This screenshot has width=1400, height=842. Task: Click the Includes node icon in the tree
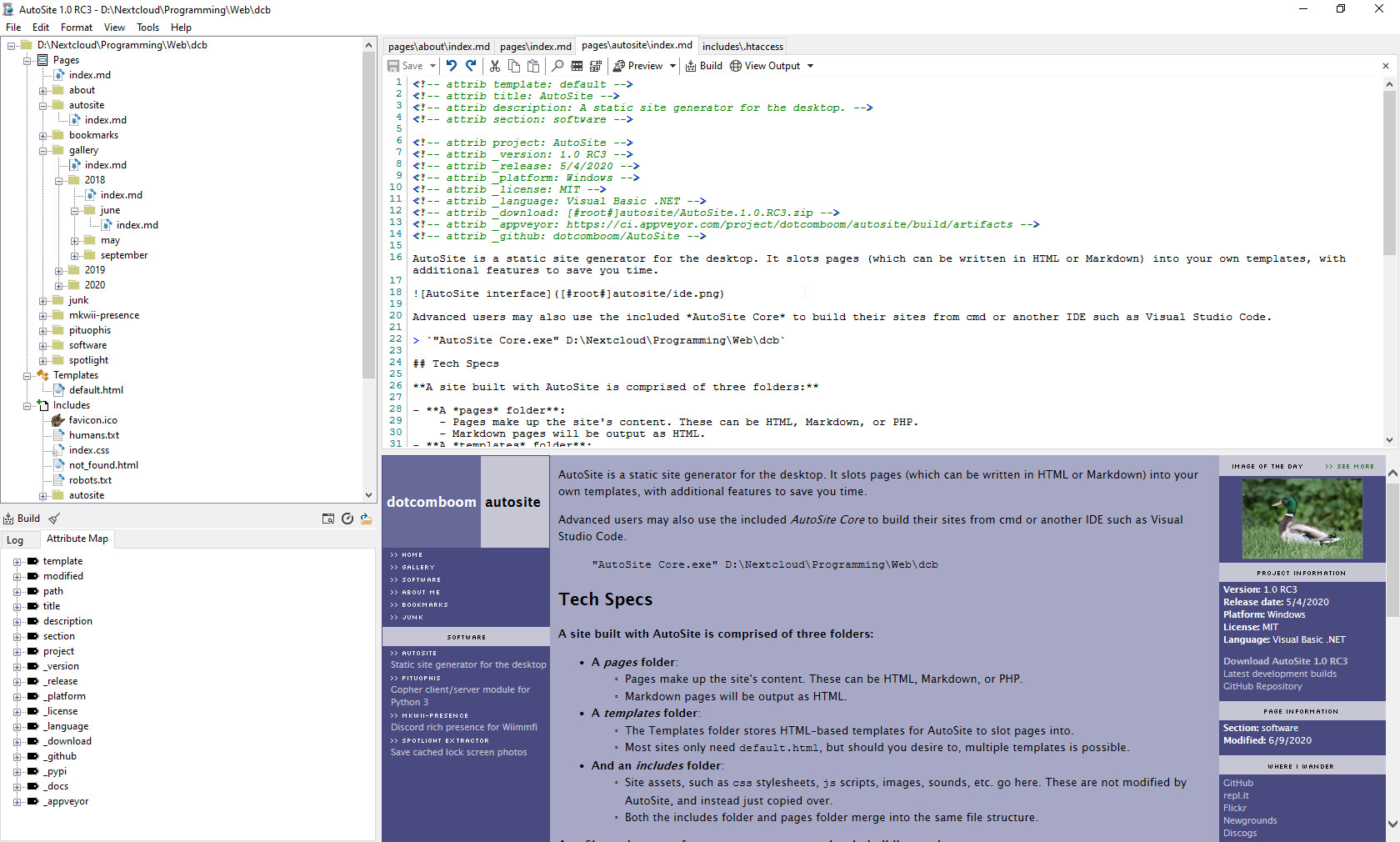coord(42,405)
